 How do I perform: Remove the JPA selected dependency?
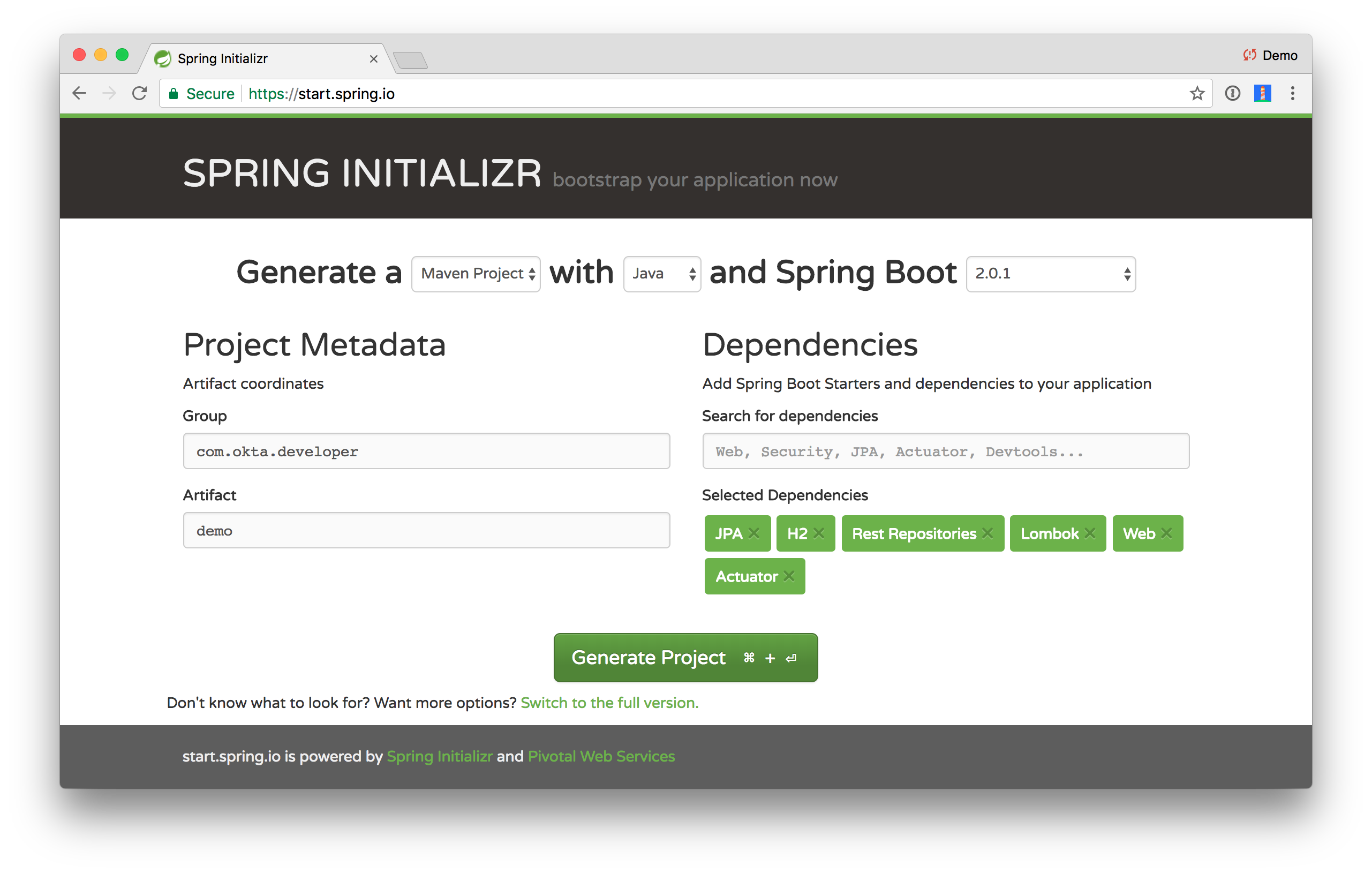pyautogui.click(x=754, y=533)
